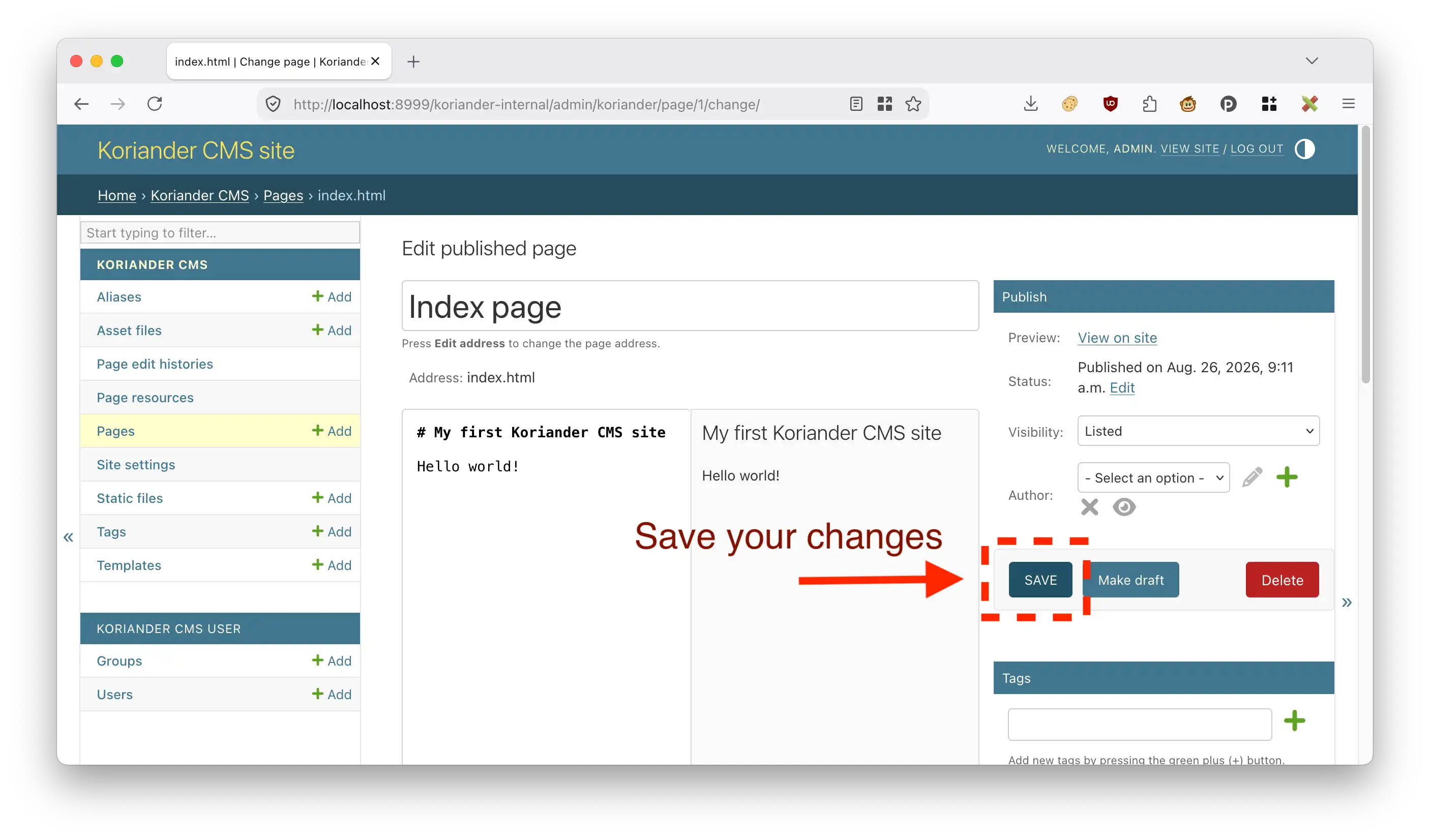Click into the Index page title field
The height and width of the screenshot is (840, 1430).
[690, 306]
